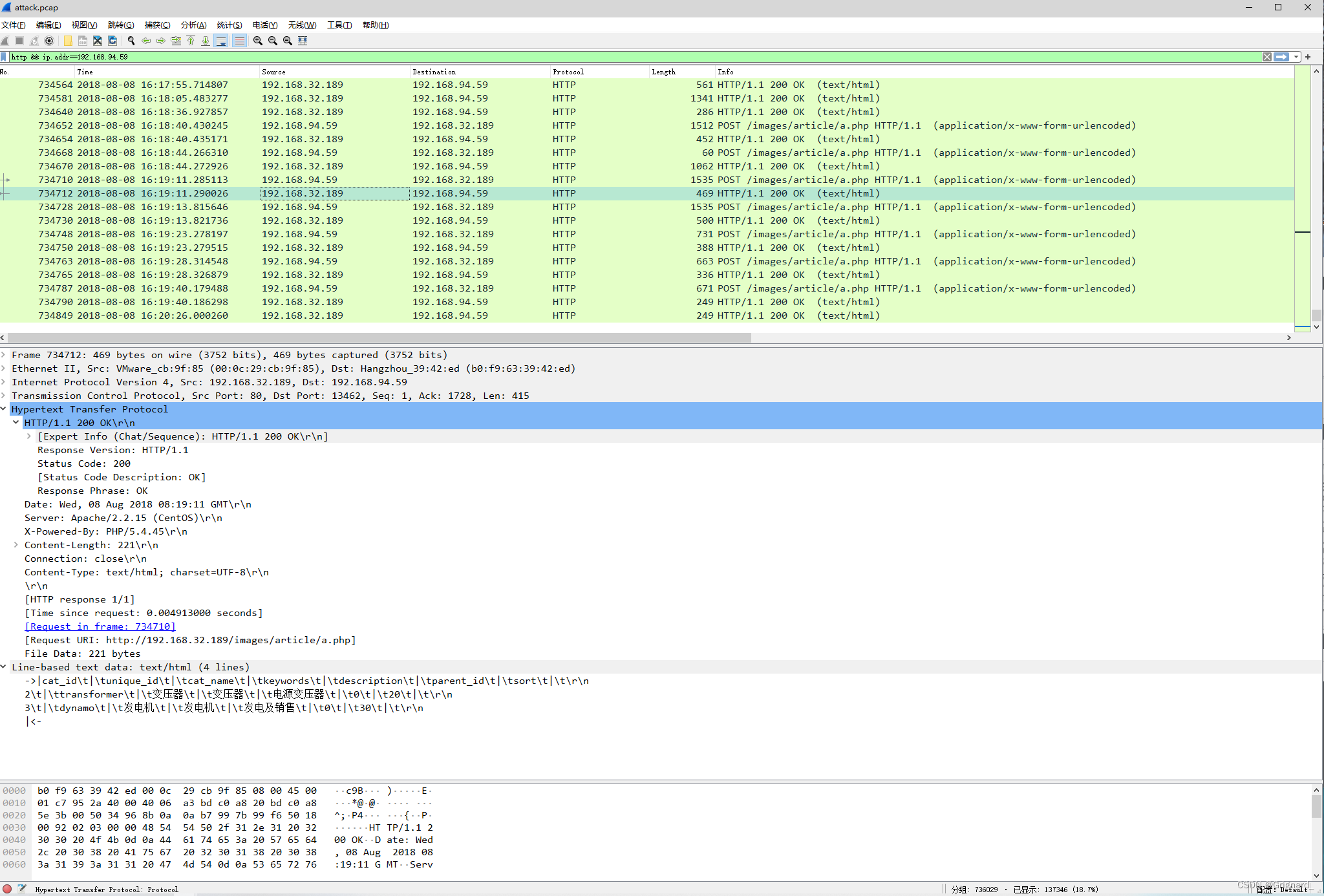Screen dimensions: 1324x896
Task: Sort by the Destination column header
Action: (x=480, y=72)
